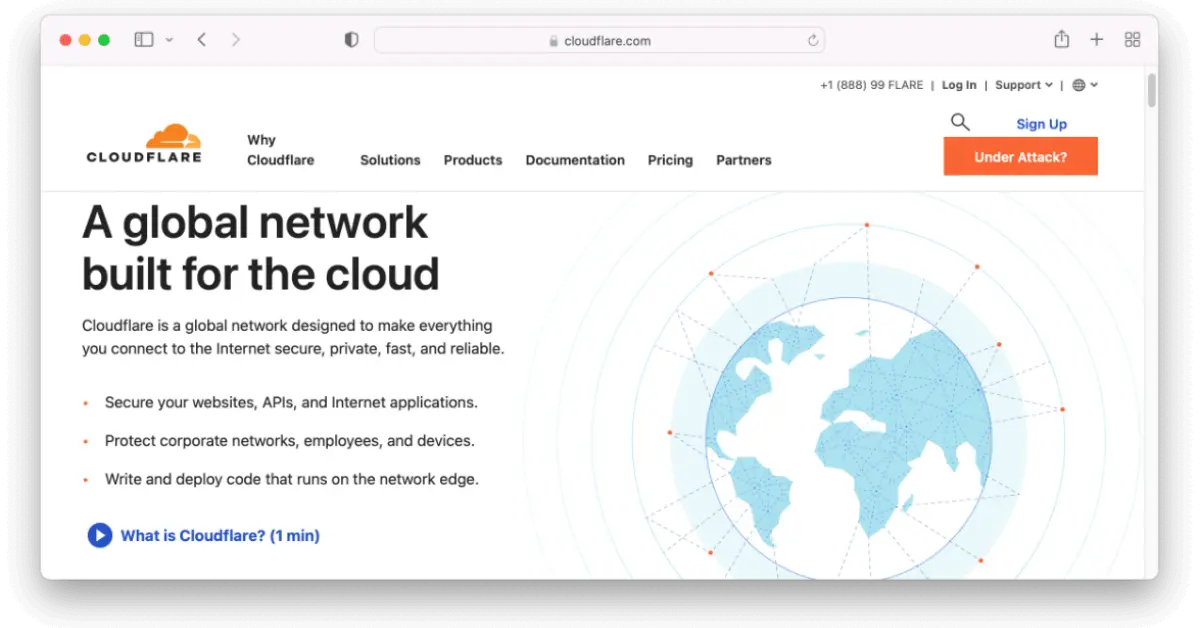Select Pricing in the navigation

[x=670, y=160]
